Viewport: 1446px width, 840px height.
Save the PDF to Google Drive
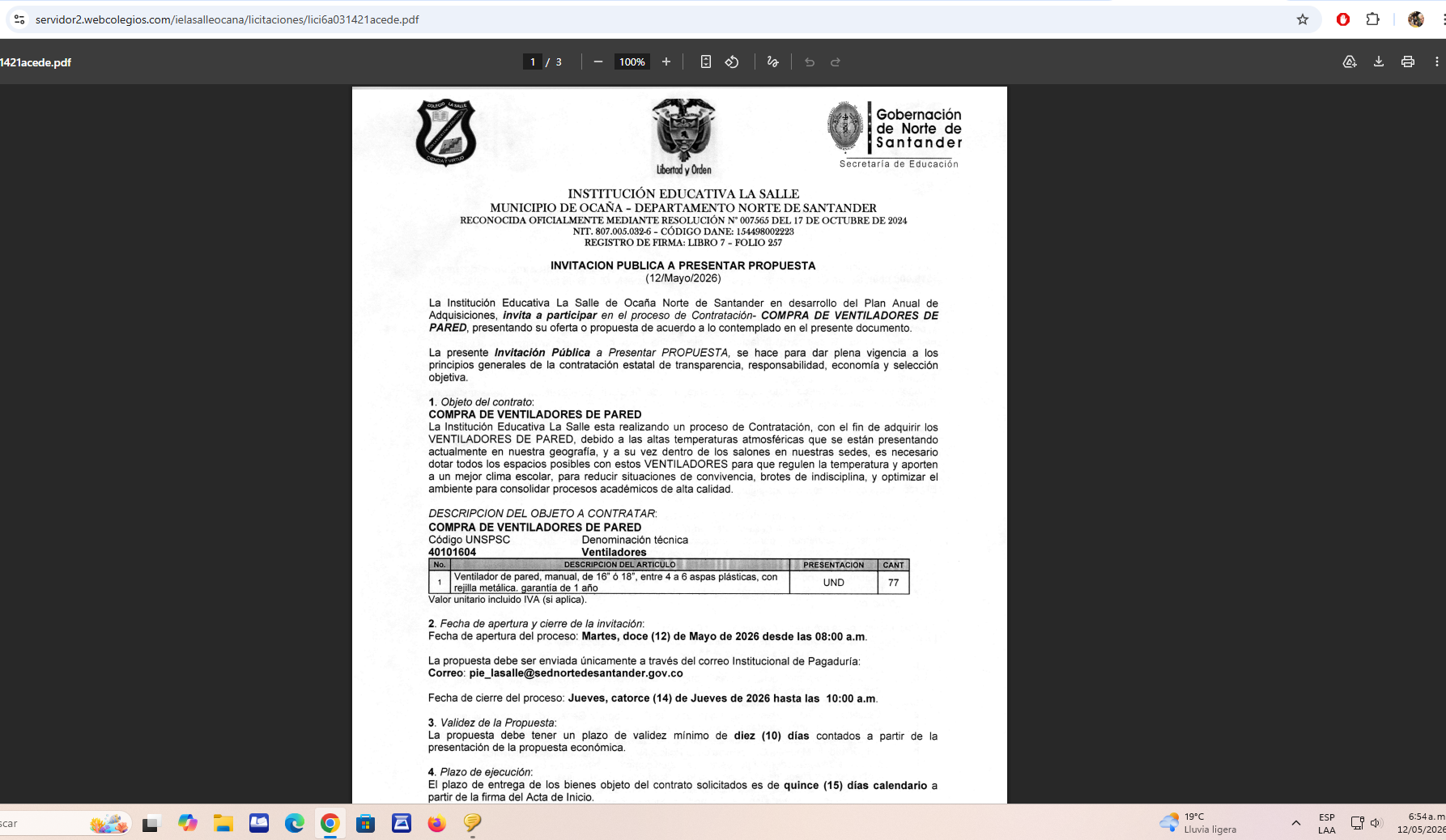[x=1350, y=62]
